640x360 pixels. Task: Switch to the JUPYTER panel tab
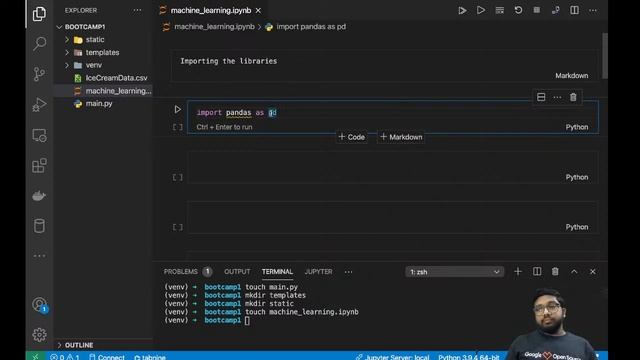(x=318, y=271)
